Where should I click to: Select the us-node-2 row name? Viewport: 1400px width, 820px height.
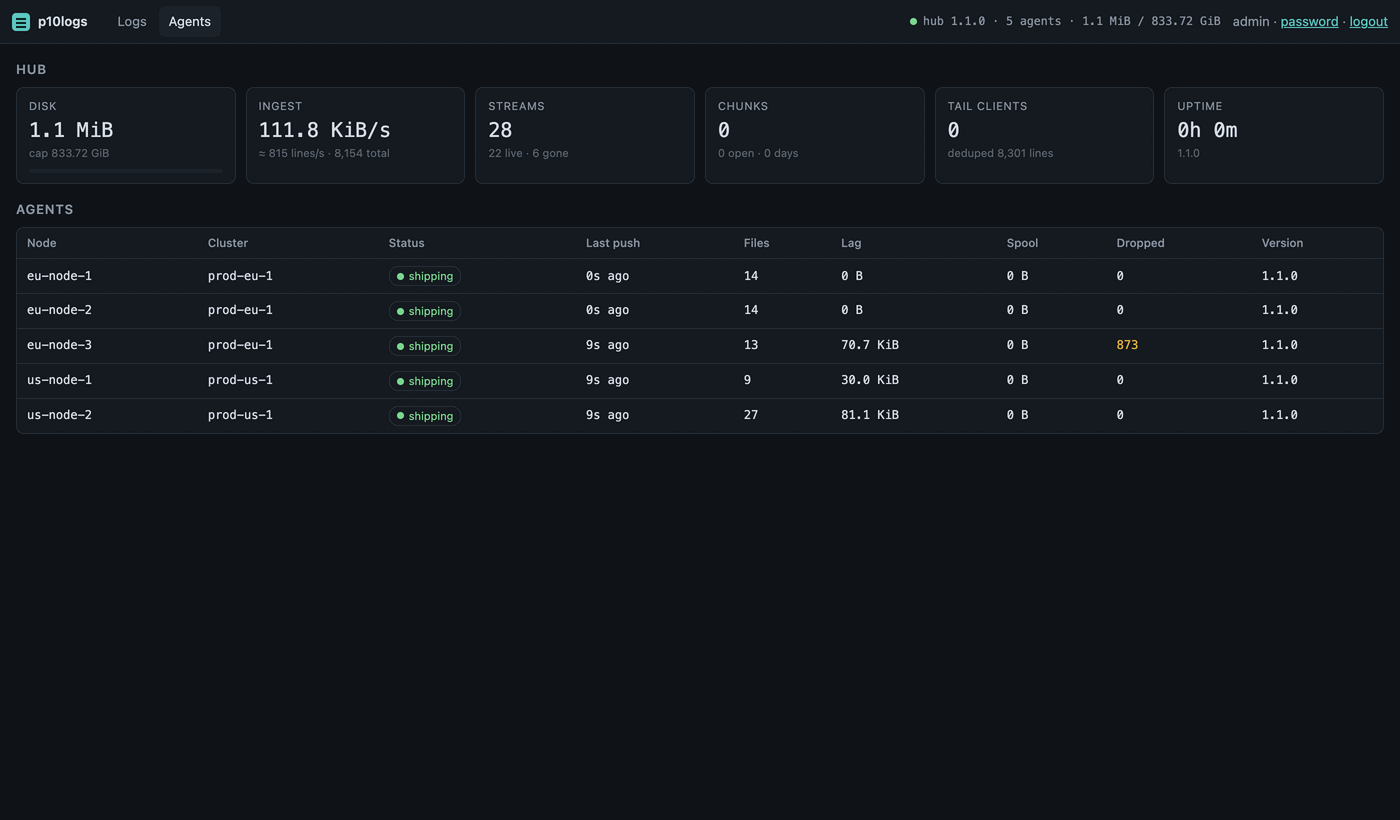point(59,415)
